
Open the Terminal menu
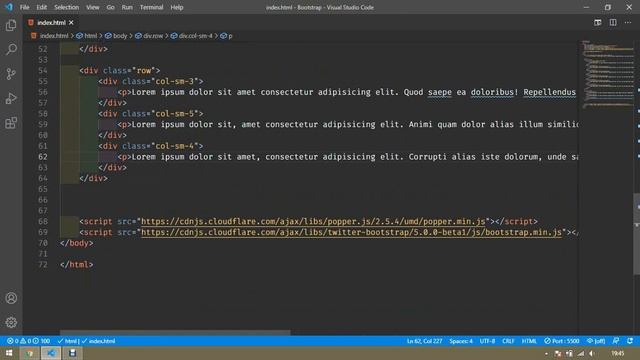tap(151, 7)
